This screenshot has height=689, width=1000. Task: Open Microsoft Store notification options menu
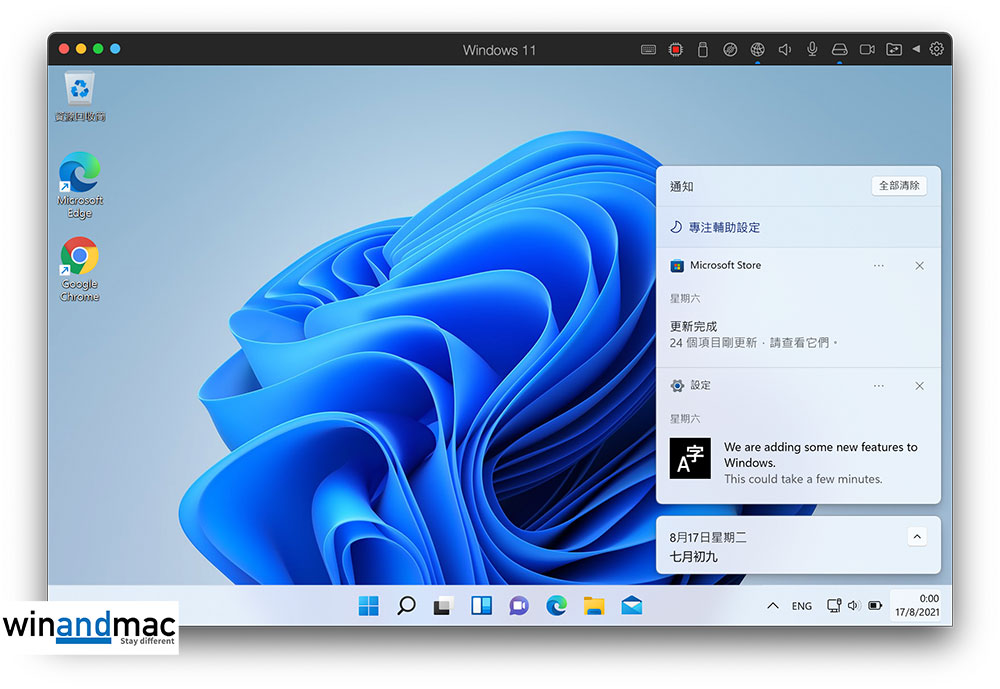coord(879,266)
